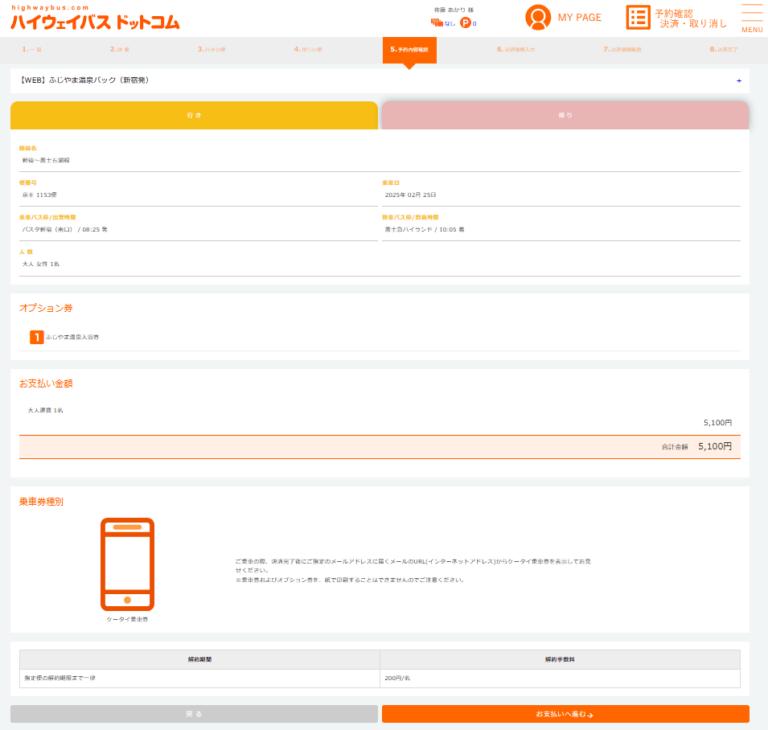Click the ハイウェイバス ドットコム logo
The image size is (768, 730).
coord(95,21)
